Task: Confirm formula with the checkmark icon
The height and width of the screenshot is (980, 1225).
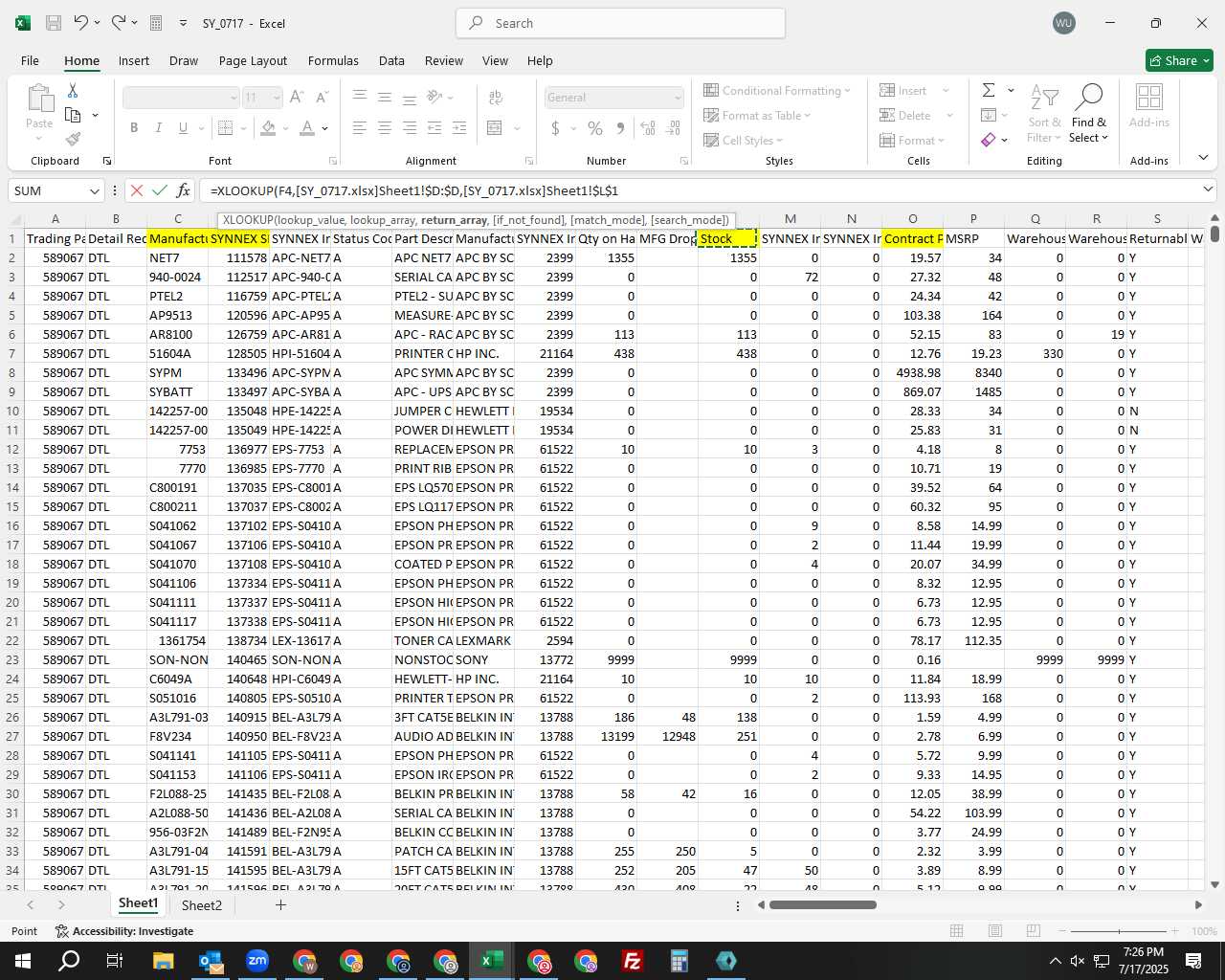Action: point(160,190)
